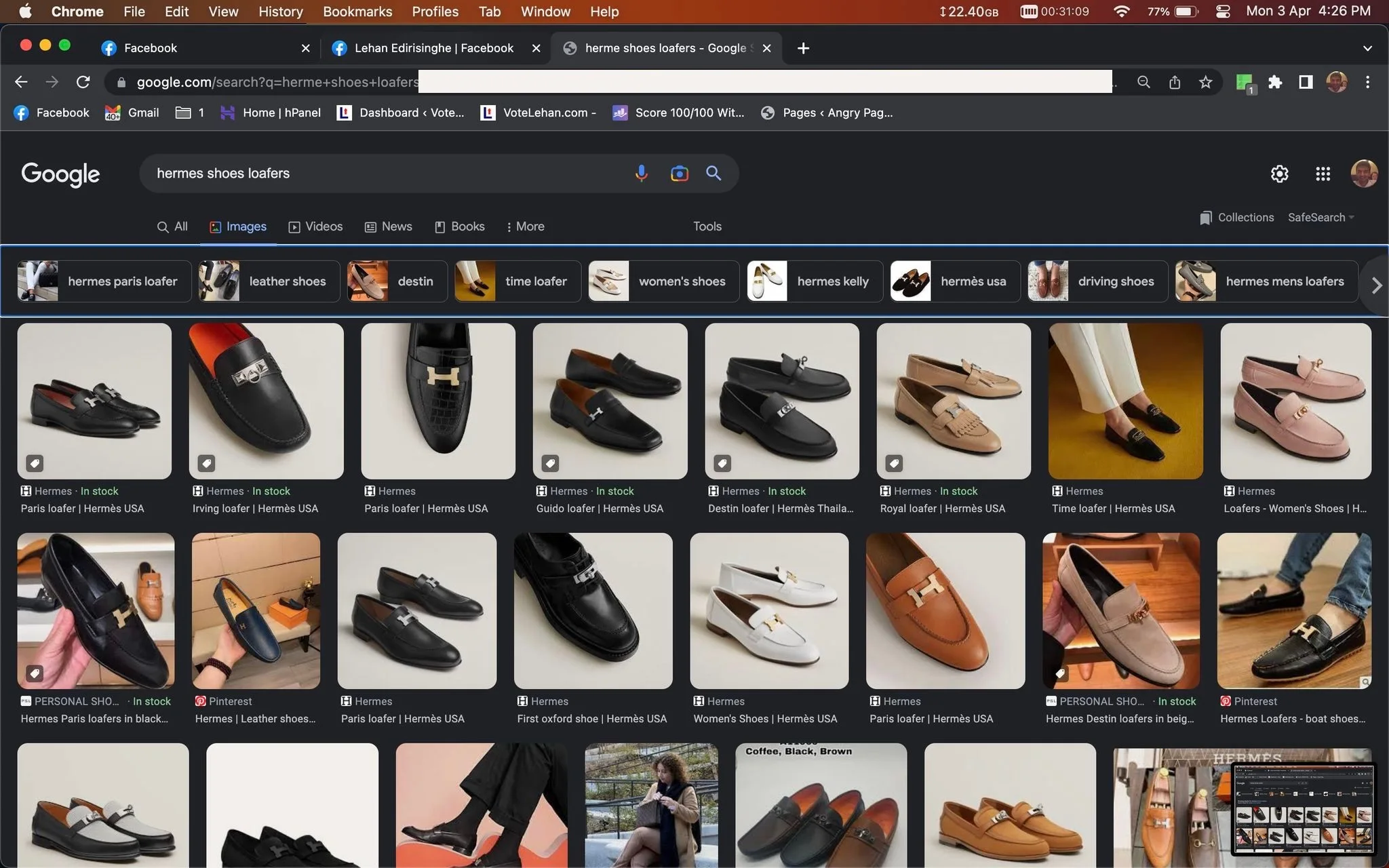Go back with browser back arrow
This screenshot has width=1389, height=868.
(x=21, y=82)
